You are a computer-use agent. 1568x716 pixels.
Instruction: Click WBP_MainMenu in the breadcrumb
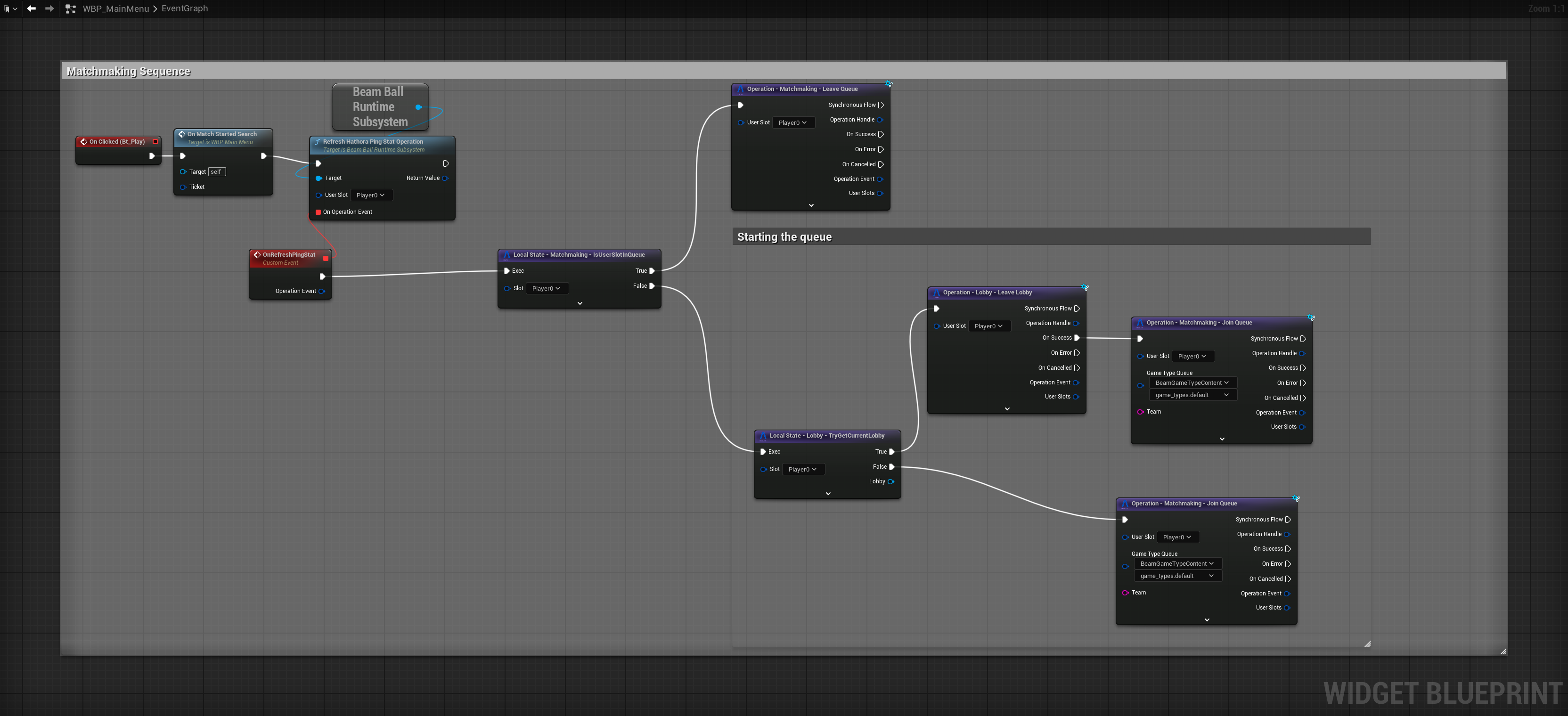[x=115, y=8]
